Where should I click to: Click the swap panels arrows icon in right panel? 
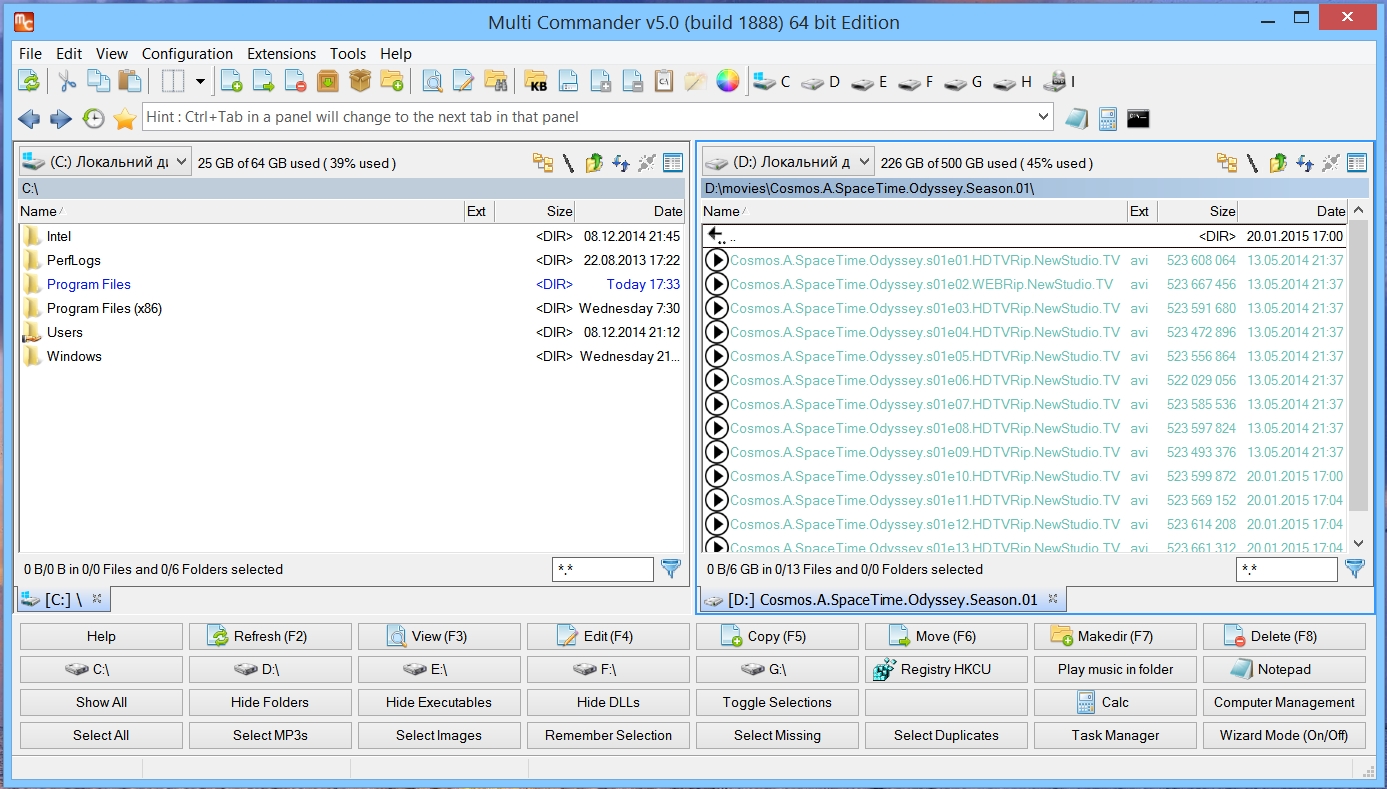1304,163
